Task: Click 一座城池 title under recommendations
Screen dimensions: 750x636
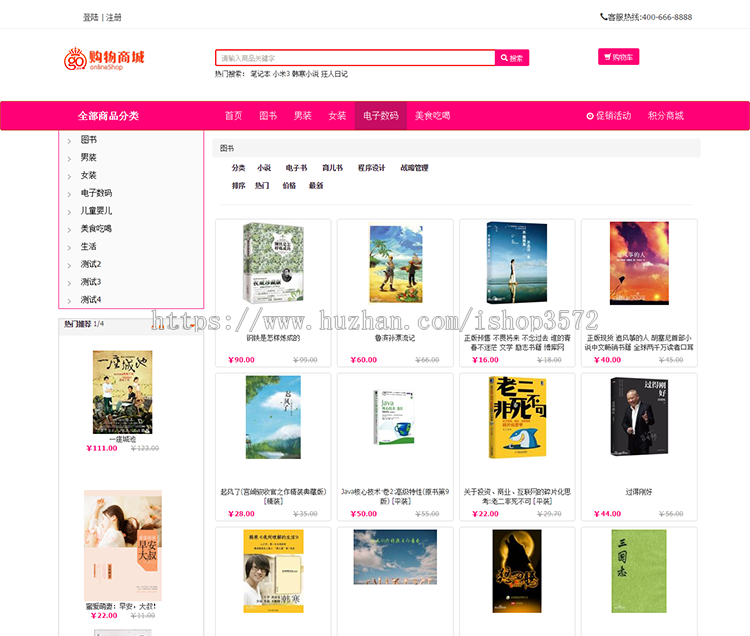Action: tap(122, 439)
